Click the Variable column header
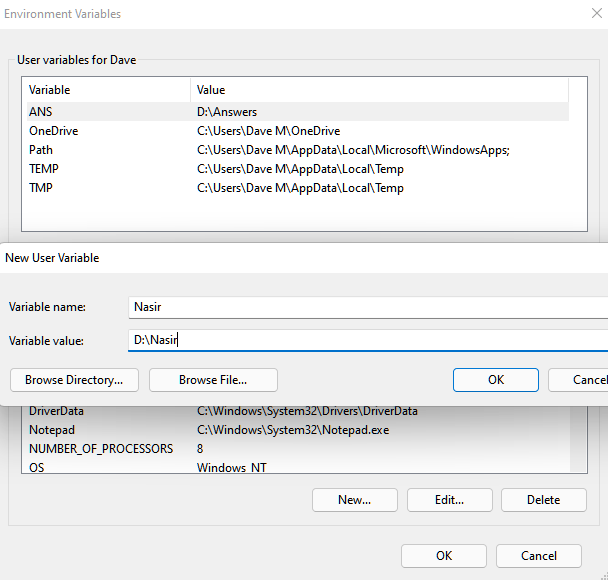Screen dimensions: 608x580 [109, 90]
